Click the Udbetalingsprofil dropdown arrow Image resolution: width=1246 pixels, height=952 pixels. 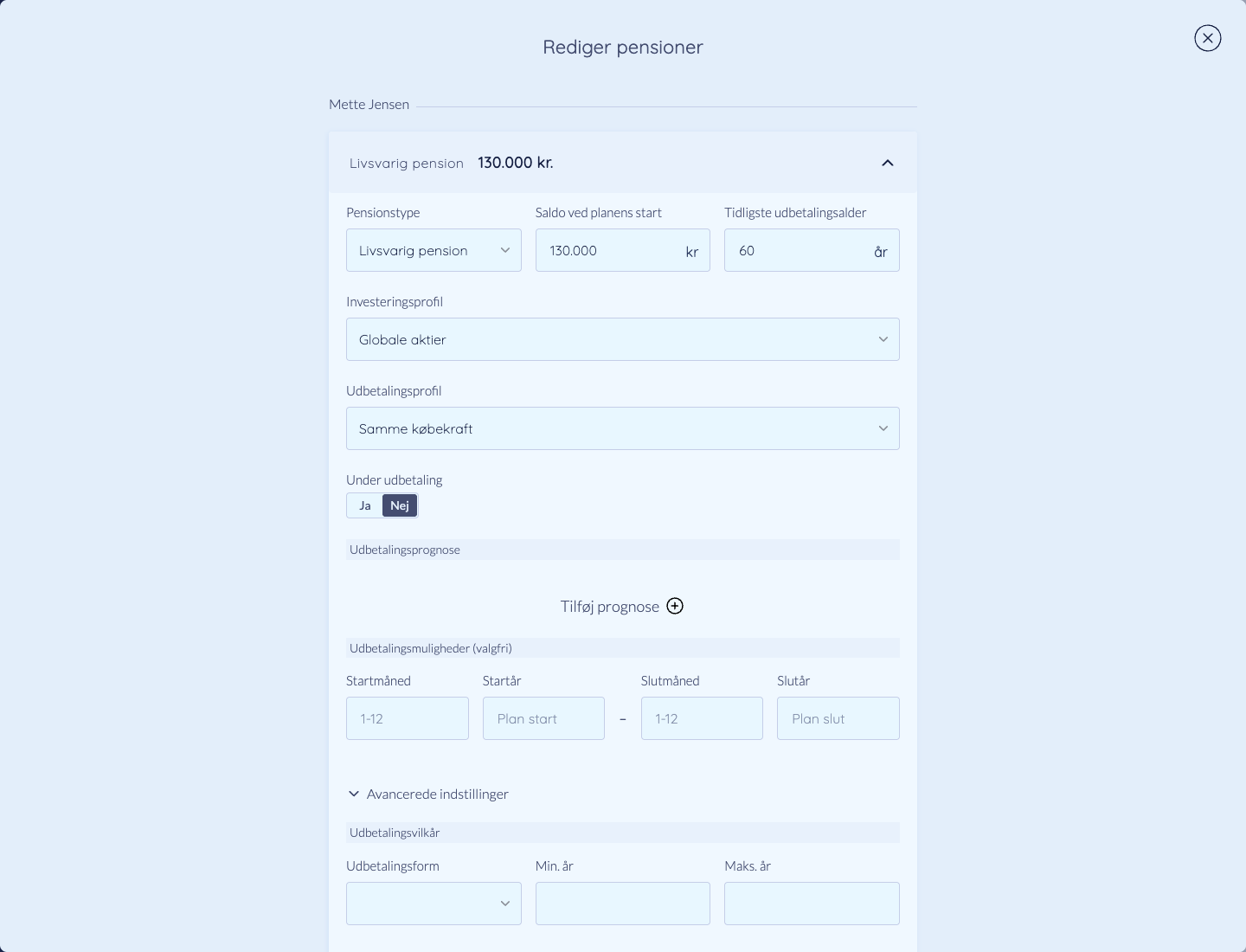click(x=883, y=428)
